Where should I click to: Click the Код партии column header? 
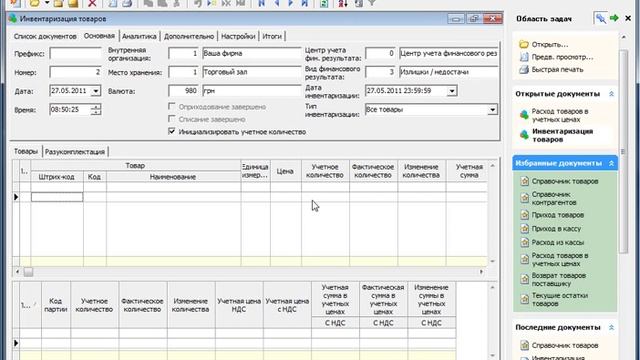pyautogui.click(x=56, y=305)
